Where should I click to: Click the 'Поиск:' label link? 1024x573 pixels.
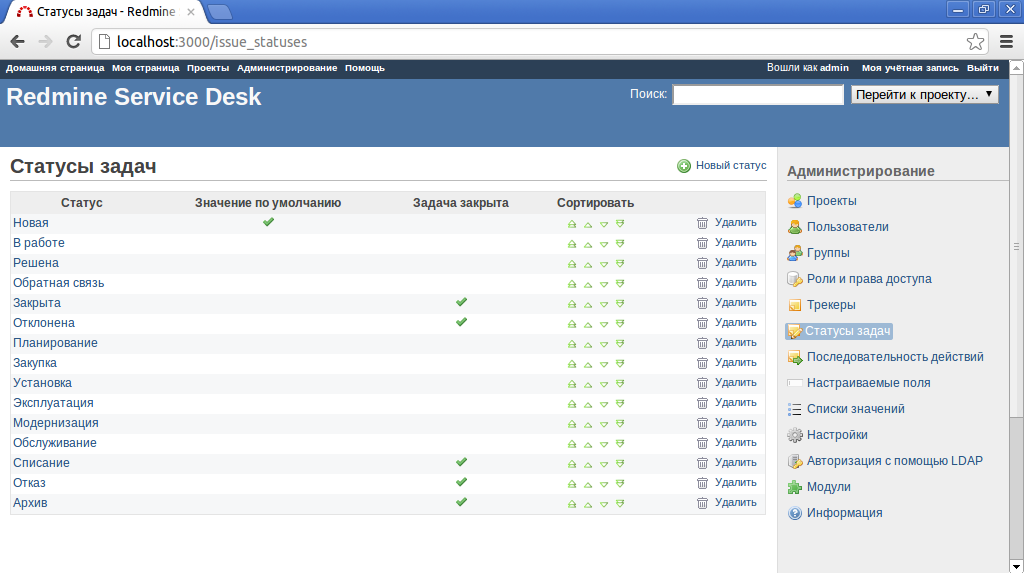click(648, 94)
